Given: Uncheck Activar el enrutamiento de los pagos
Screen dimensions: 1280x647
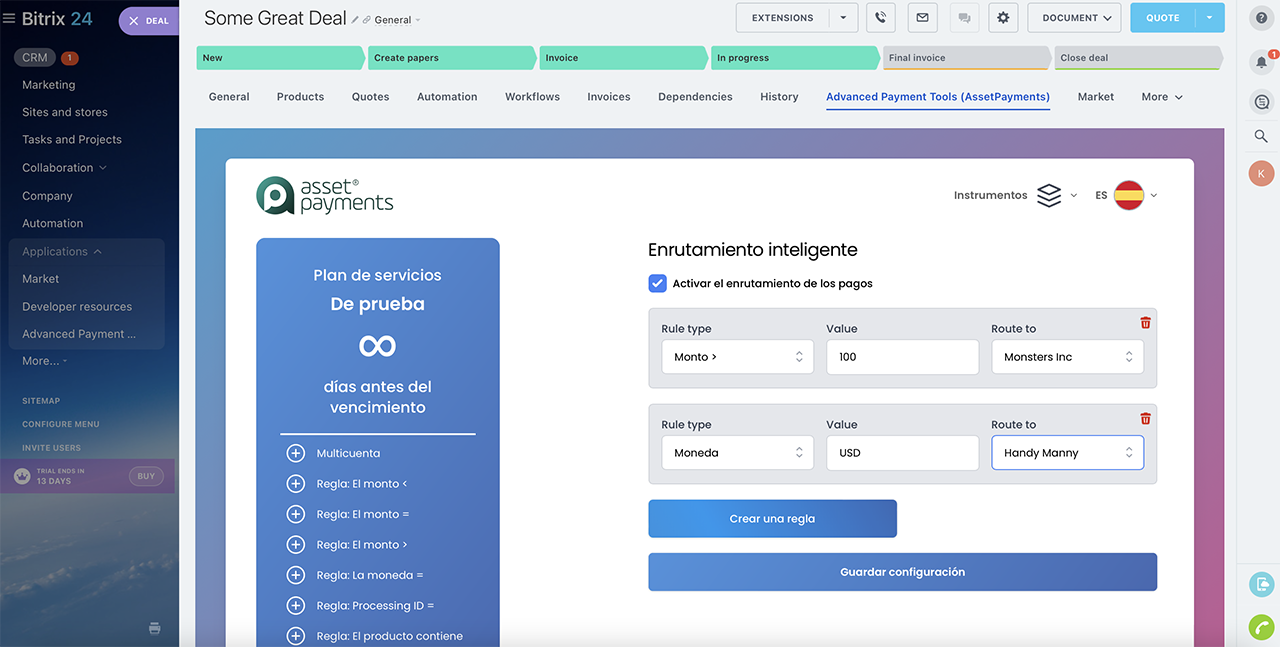Looking at the screenshot, I should (657, 284).
